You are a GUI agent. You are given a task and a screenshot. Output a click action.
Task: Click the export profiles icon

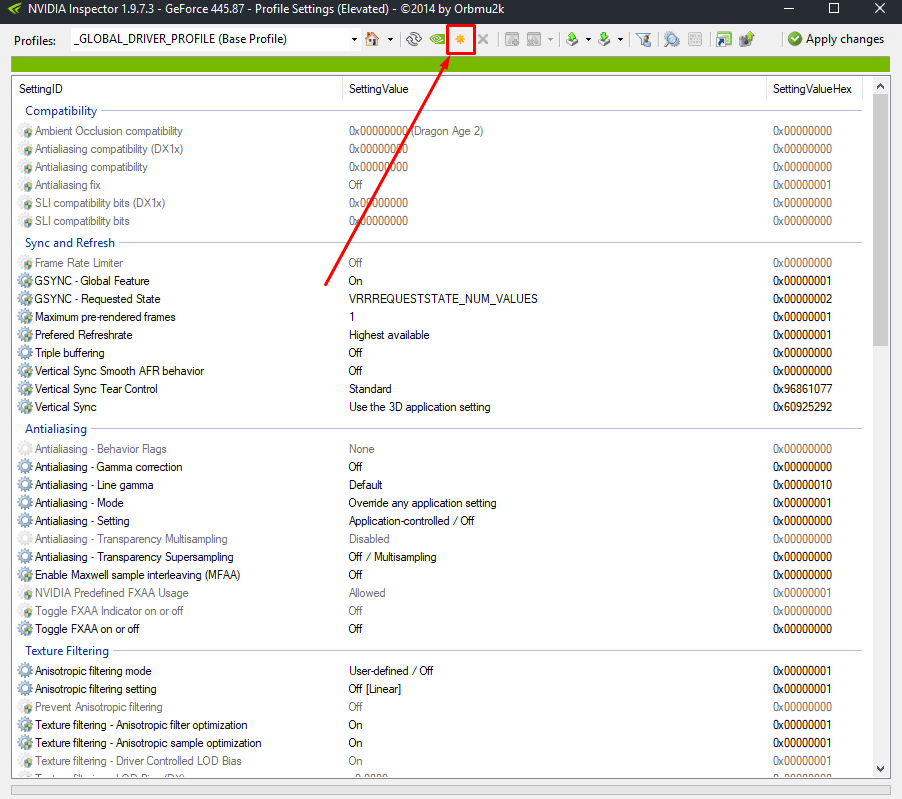pyautogui.click(x=572, y=39)
